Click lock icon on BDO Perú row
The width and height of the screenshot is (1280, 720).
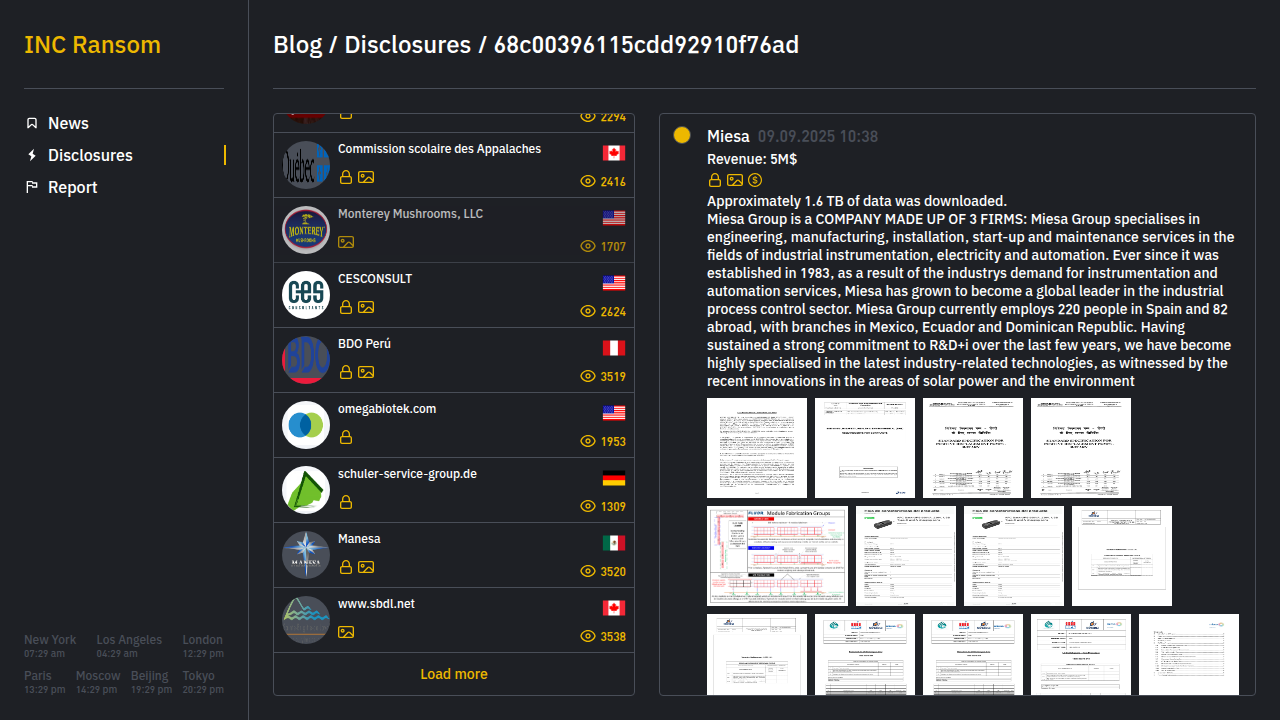[346, 372]
